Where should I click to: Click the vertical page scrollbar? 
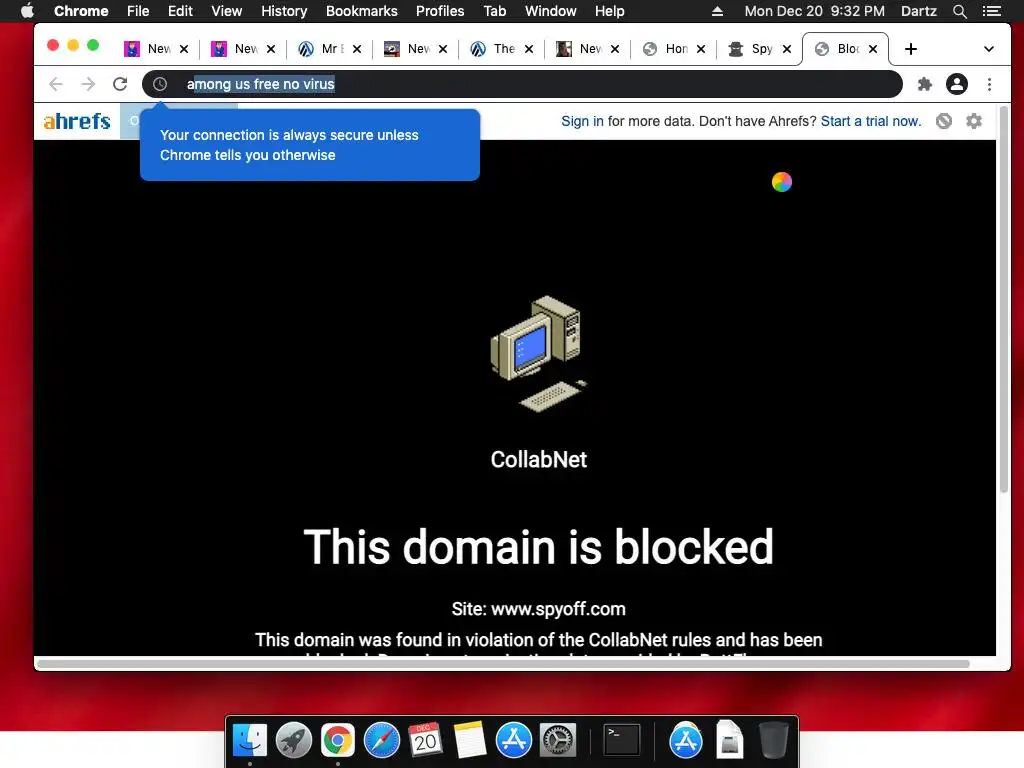pos(1004,300)
